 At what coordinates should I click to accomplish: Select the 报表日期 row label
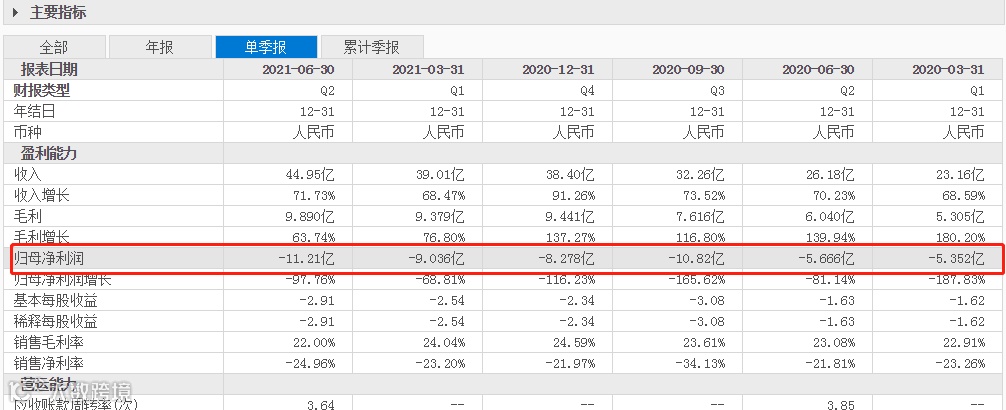(49, 69)
